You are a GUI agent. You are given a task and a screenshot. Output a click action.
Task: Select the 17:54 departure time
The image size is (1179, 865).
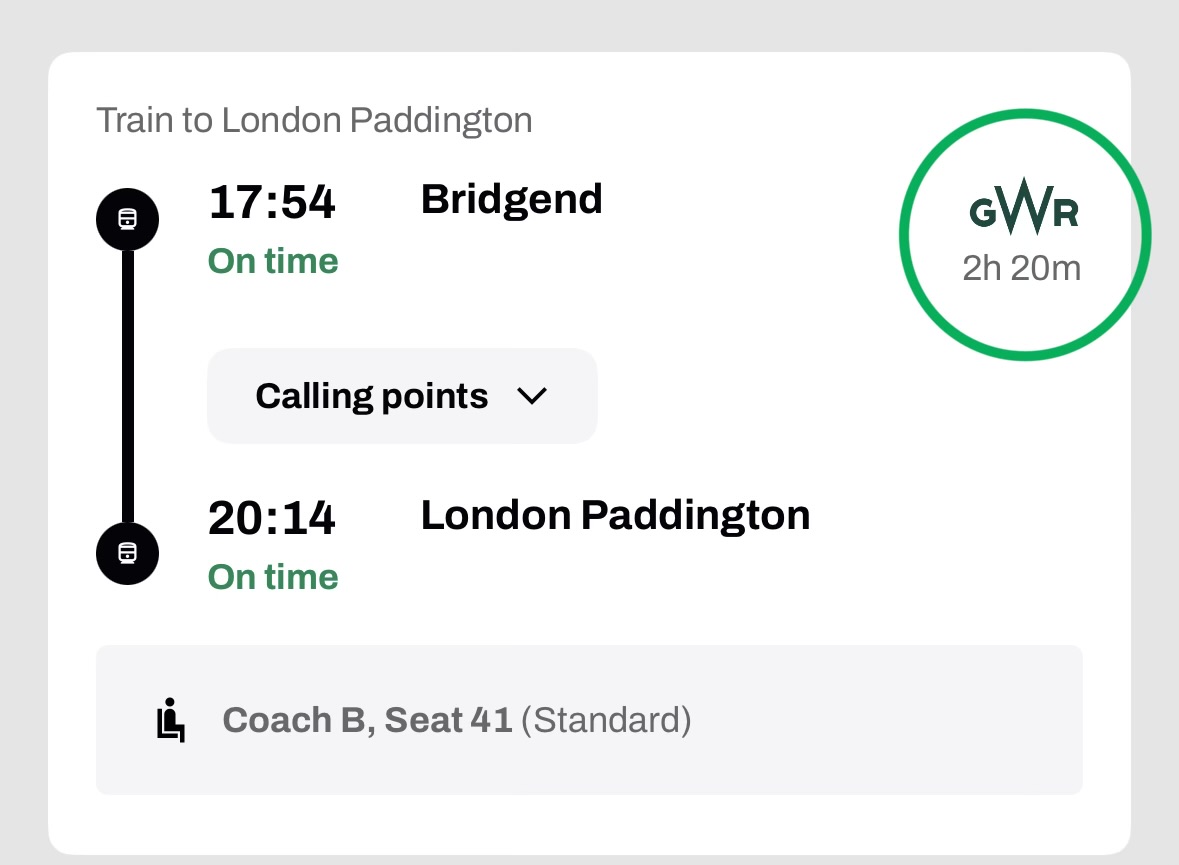pyautogui.click(x=272, y=203)
